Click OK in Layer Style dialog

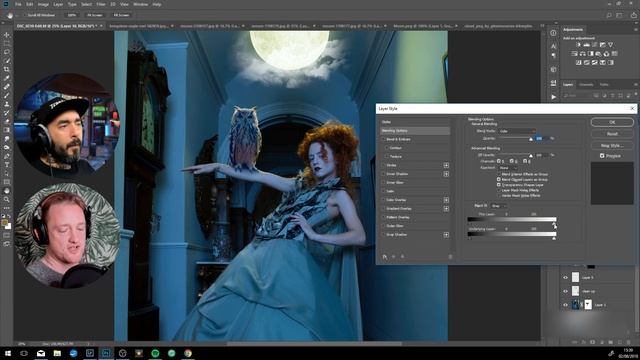pyautogui.click(x=612, y=122)
